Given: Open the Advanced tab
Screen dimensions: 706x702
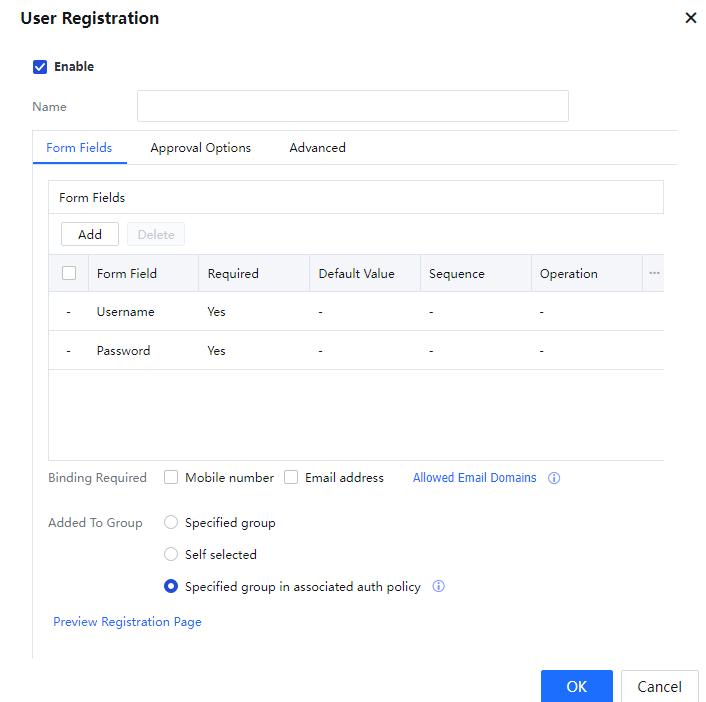Looking at the screenshot, I should tap(317, 148).
